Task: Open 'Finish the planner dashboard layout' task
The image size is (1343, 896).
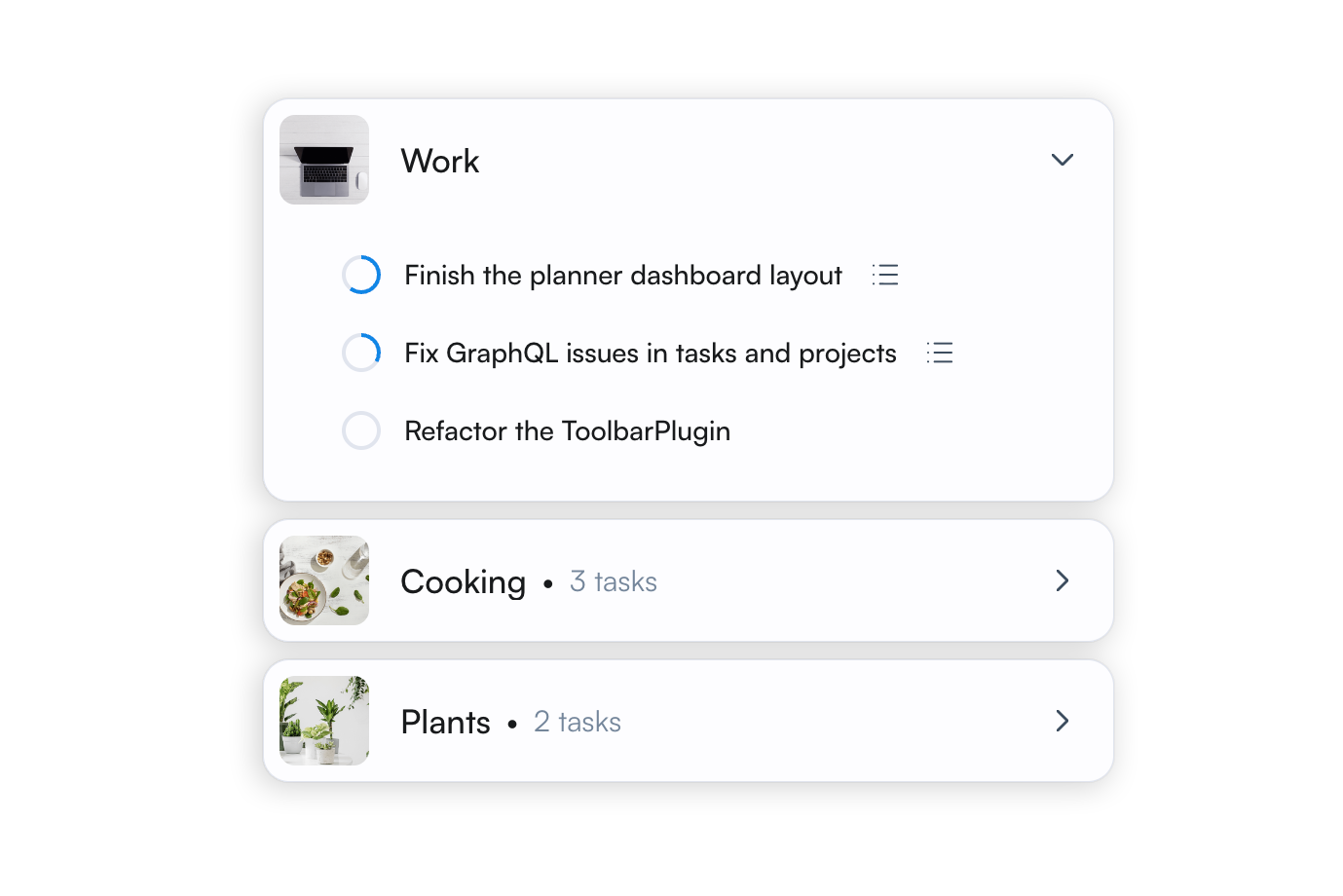Action: 623,276
